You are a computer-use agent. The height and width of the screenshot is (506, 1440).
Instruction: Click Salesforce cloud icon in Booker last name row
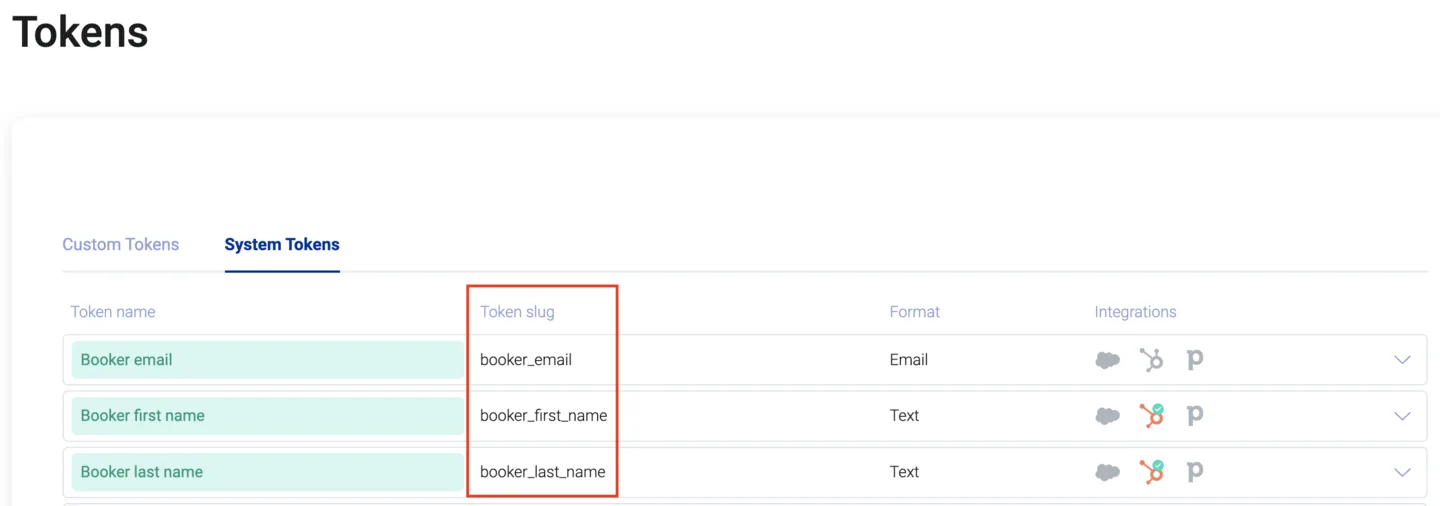pyautogui.click(x=1107, y=472)
